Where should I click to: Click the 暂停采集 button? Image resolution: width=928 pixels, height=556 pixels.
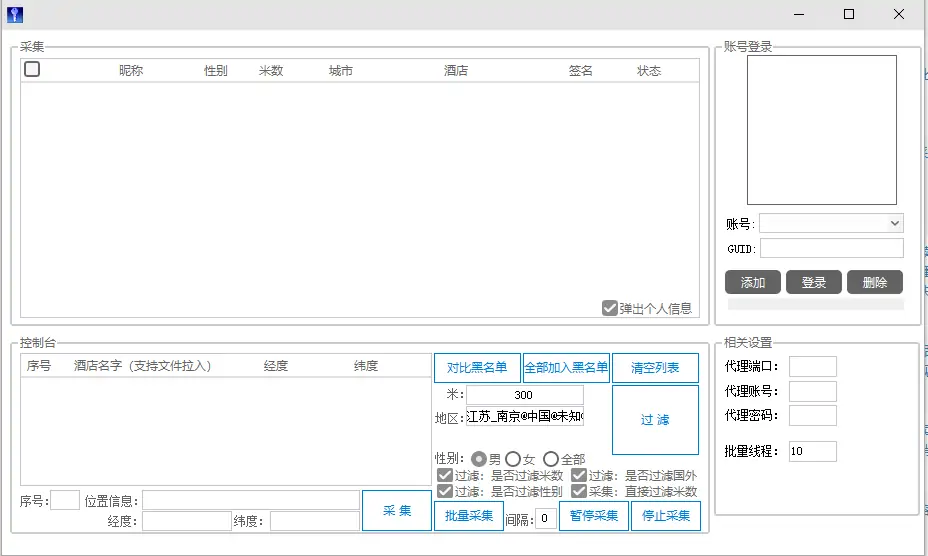[594, 516]
